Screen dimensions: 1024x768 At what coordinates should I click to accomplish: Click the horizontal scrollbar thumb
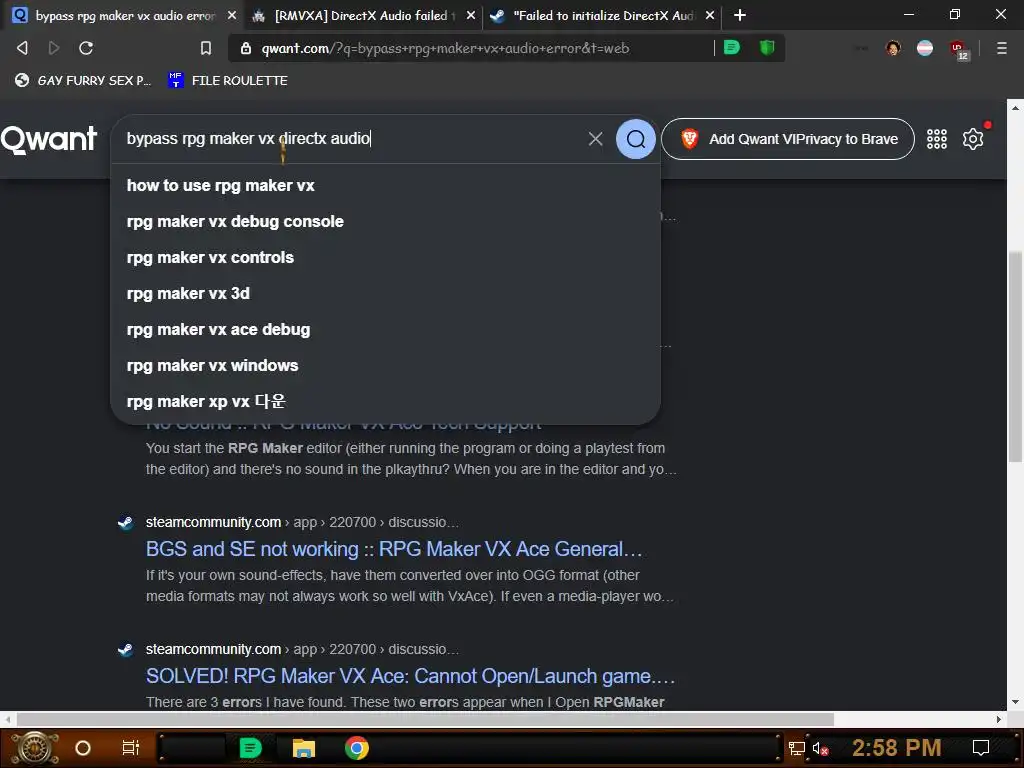pyautogui.click(x=425, y=720)
